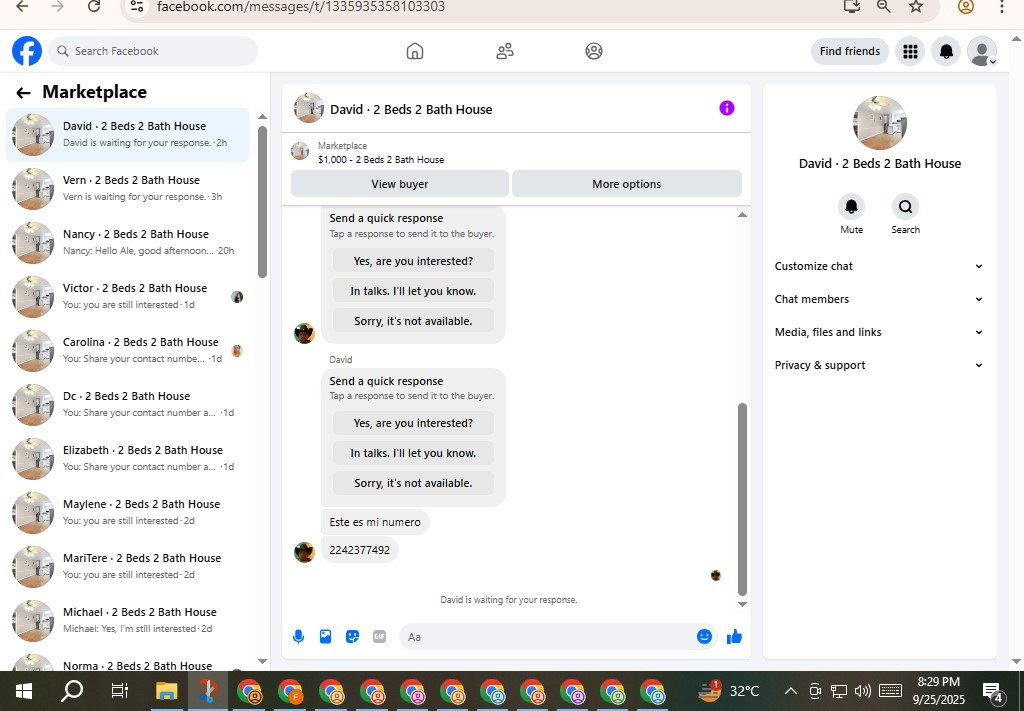The image size is (1024, 711).
Task: Open the Elizabeth 2 Beds 2 Bath House chat
Action: [x=128, y=459]
